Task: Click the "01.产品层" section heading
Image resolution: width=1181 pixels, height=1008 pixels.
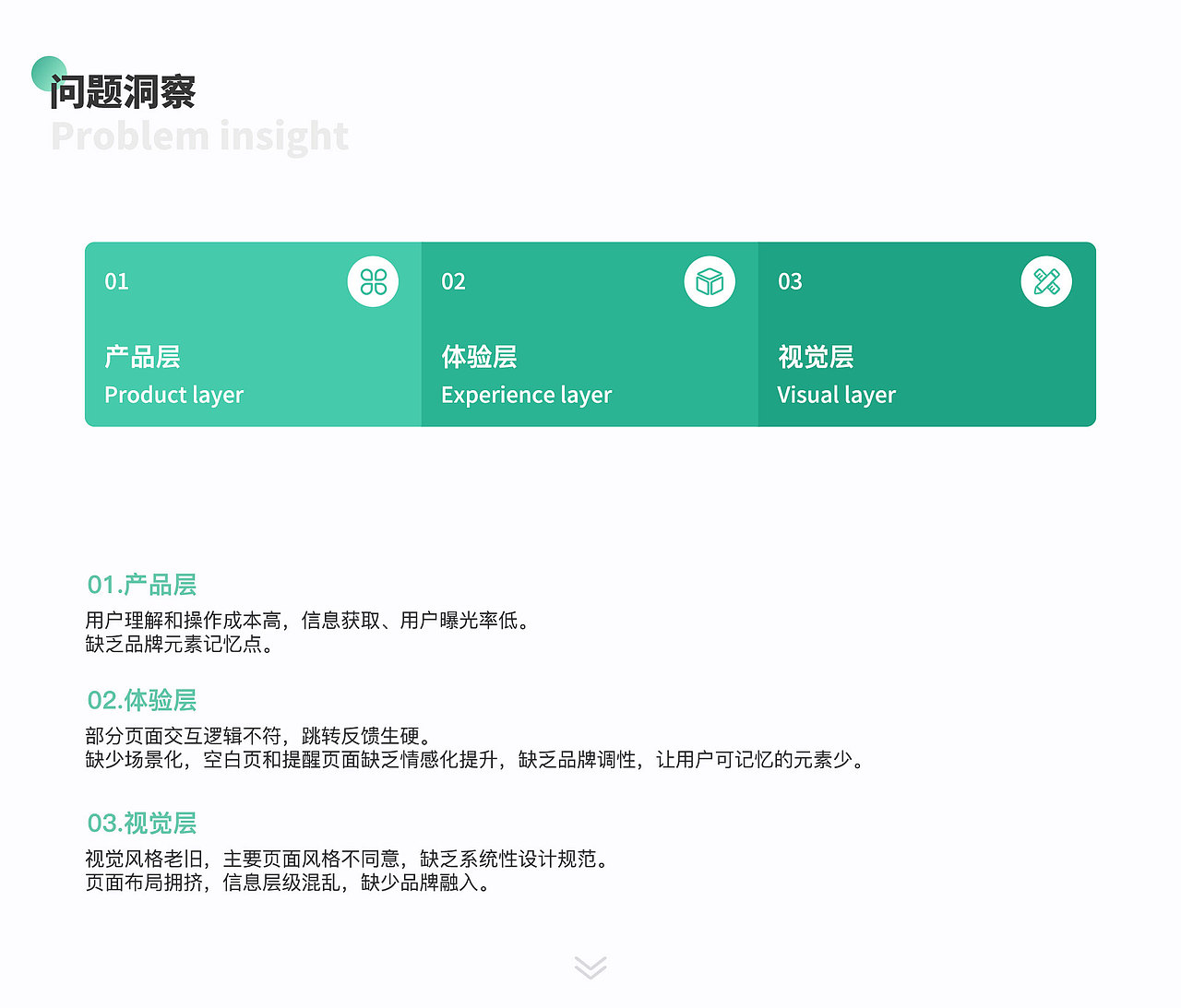Action: point(141,585)
